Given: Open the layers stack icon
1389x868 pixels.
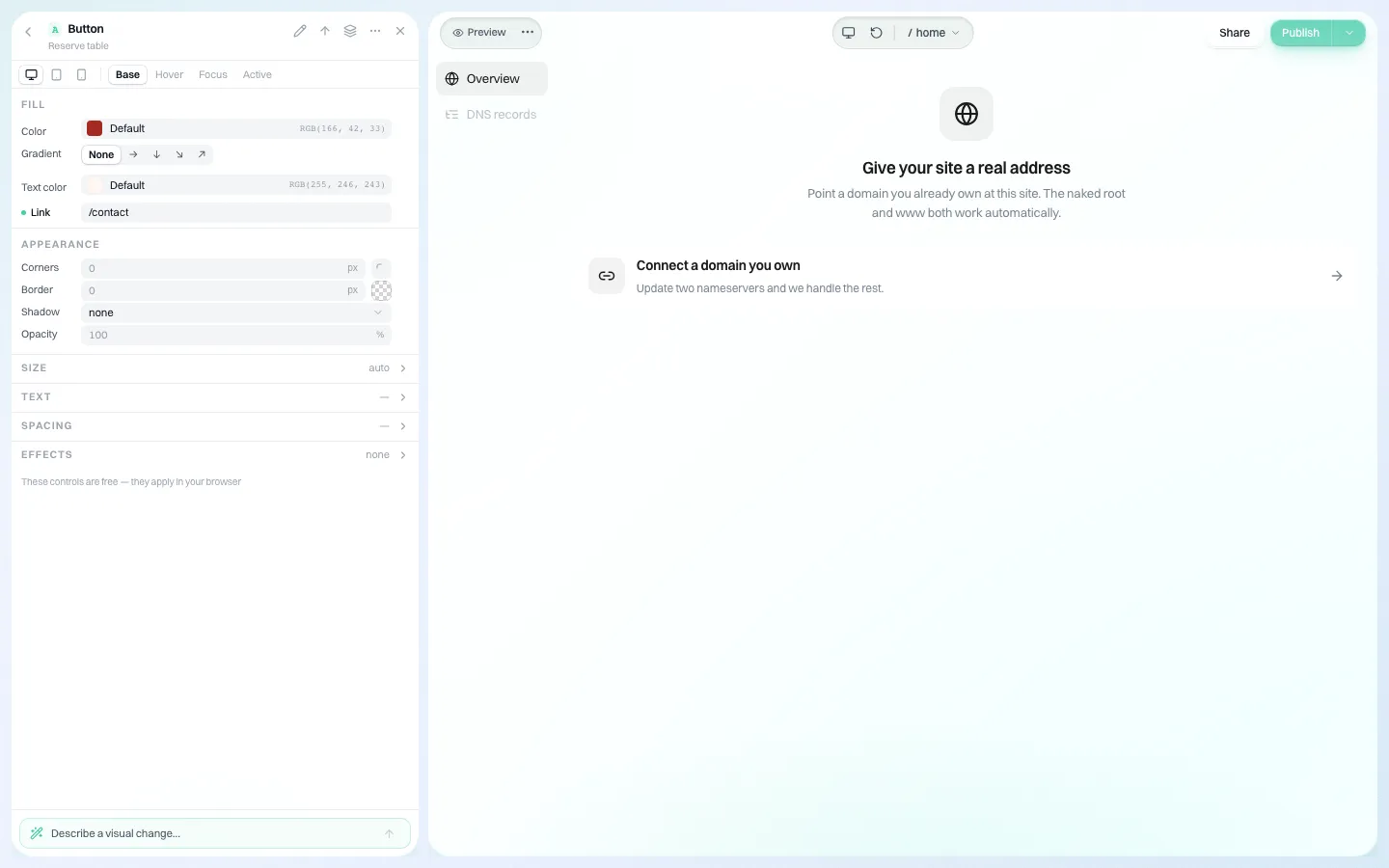Looking at the screenshot, I should click(x=350, y=31).
